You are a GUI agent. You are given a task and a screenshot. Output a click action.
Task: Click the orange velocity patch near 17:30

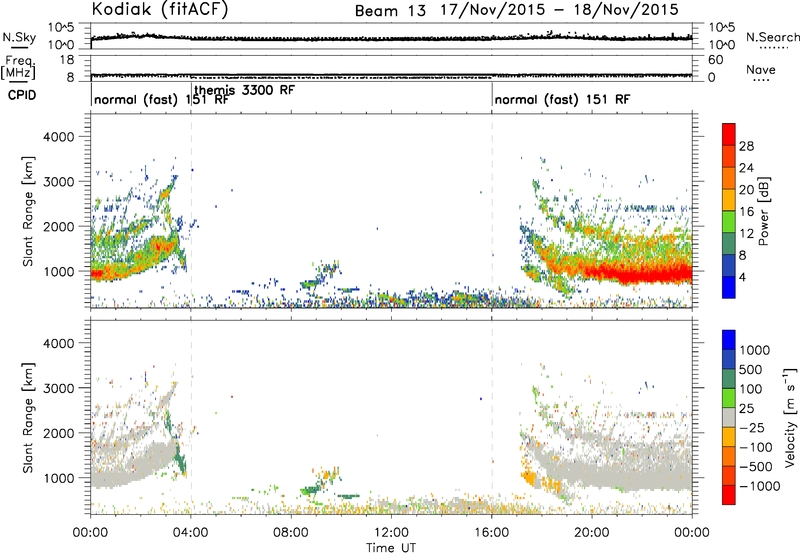[x=529, y=479]
